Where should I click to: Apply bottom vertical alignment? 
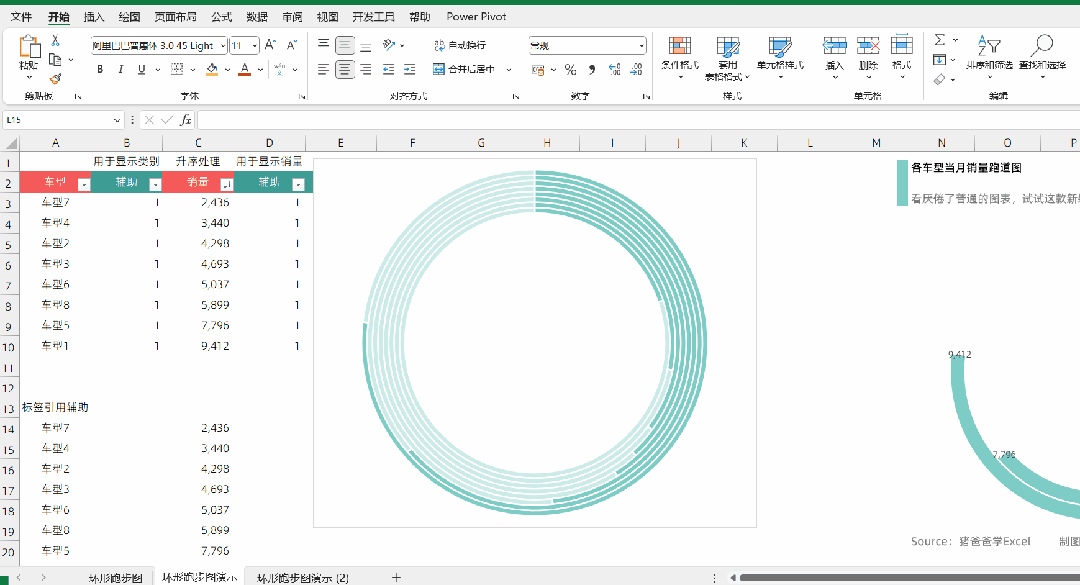coord(366,45)
